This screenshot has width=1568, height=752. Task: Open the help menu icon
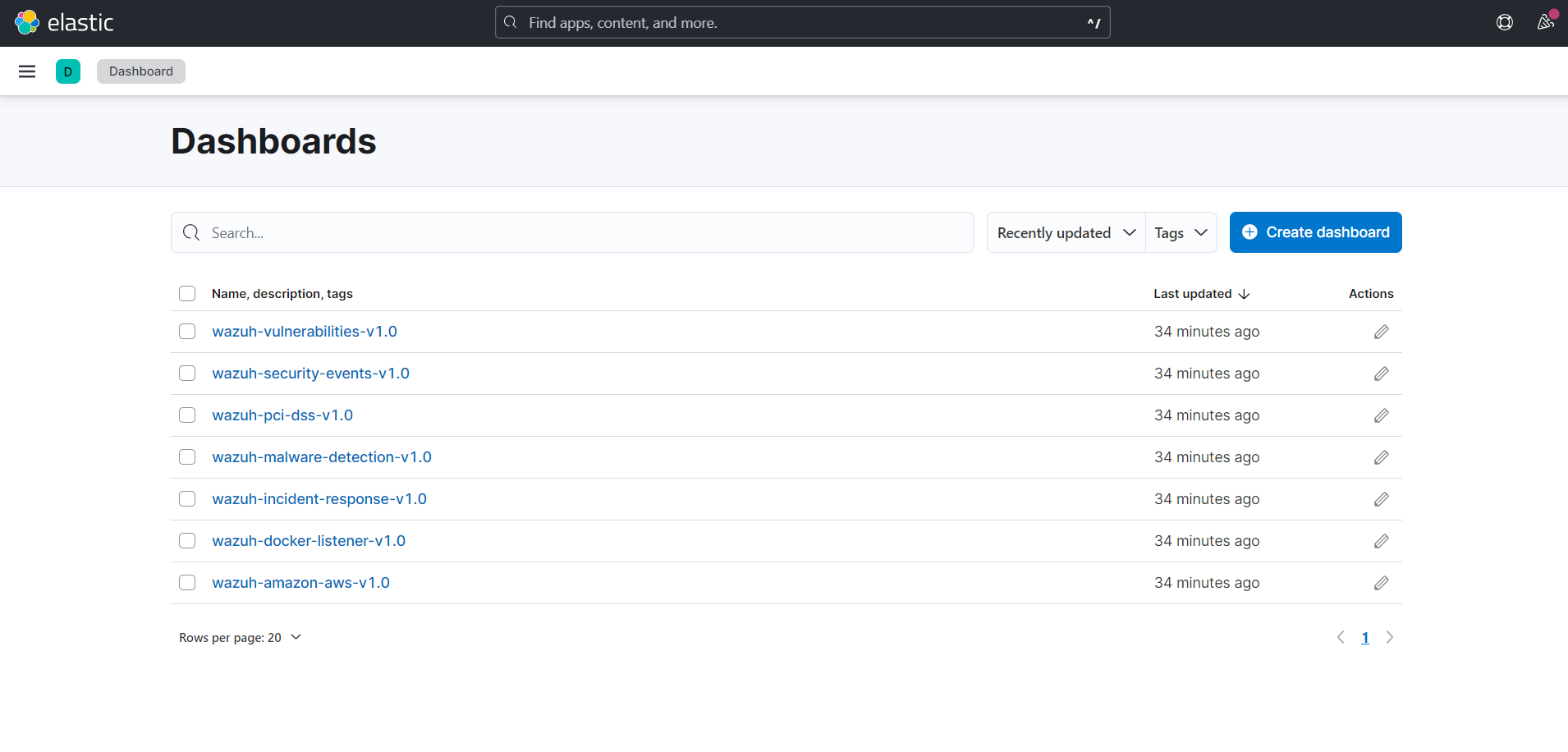pos(1504,23)
